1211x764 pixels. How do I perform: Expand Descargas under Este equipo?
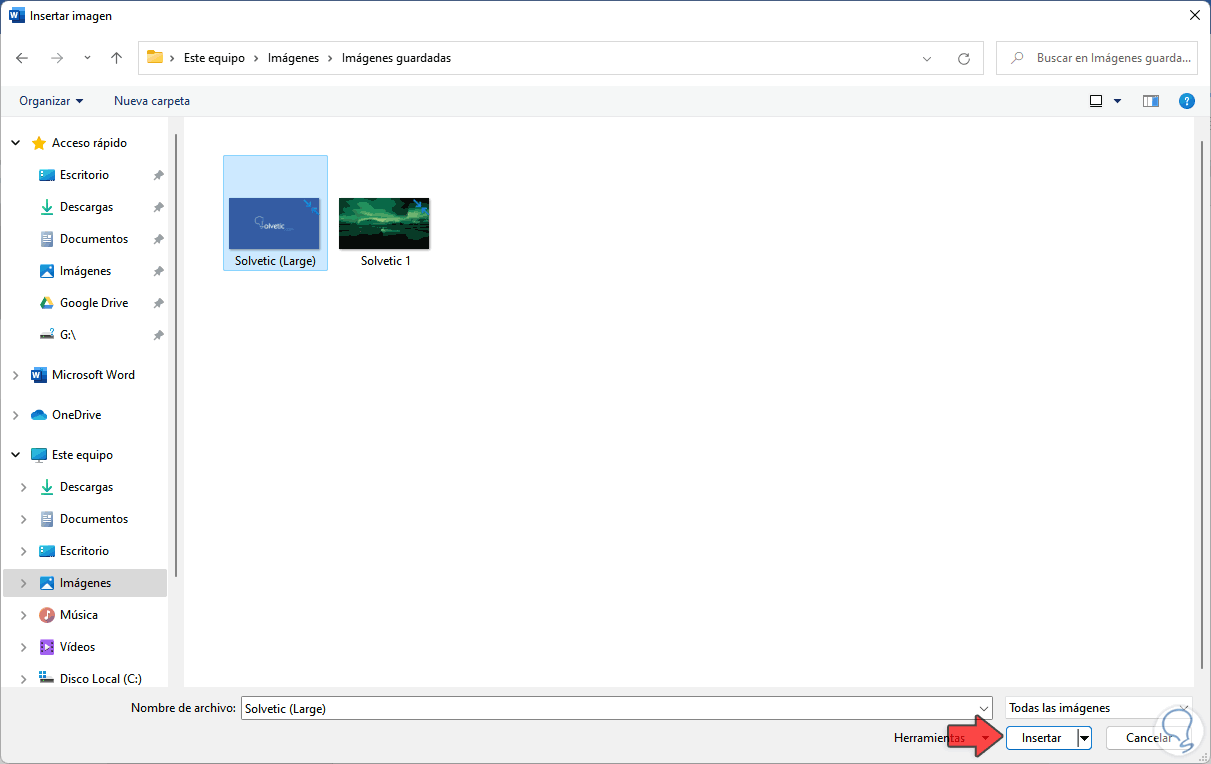click(x=24, y=487)
